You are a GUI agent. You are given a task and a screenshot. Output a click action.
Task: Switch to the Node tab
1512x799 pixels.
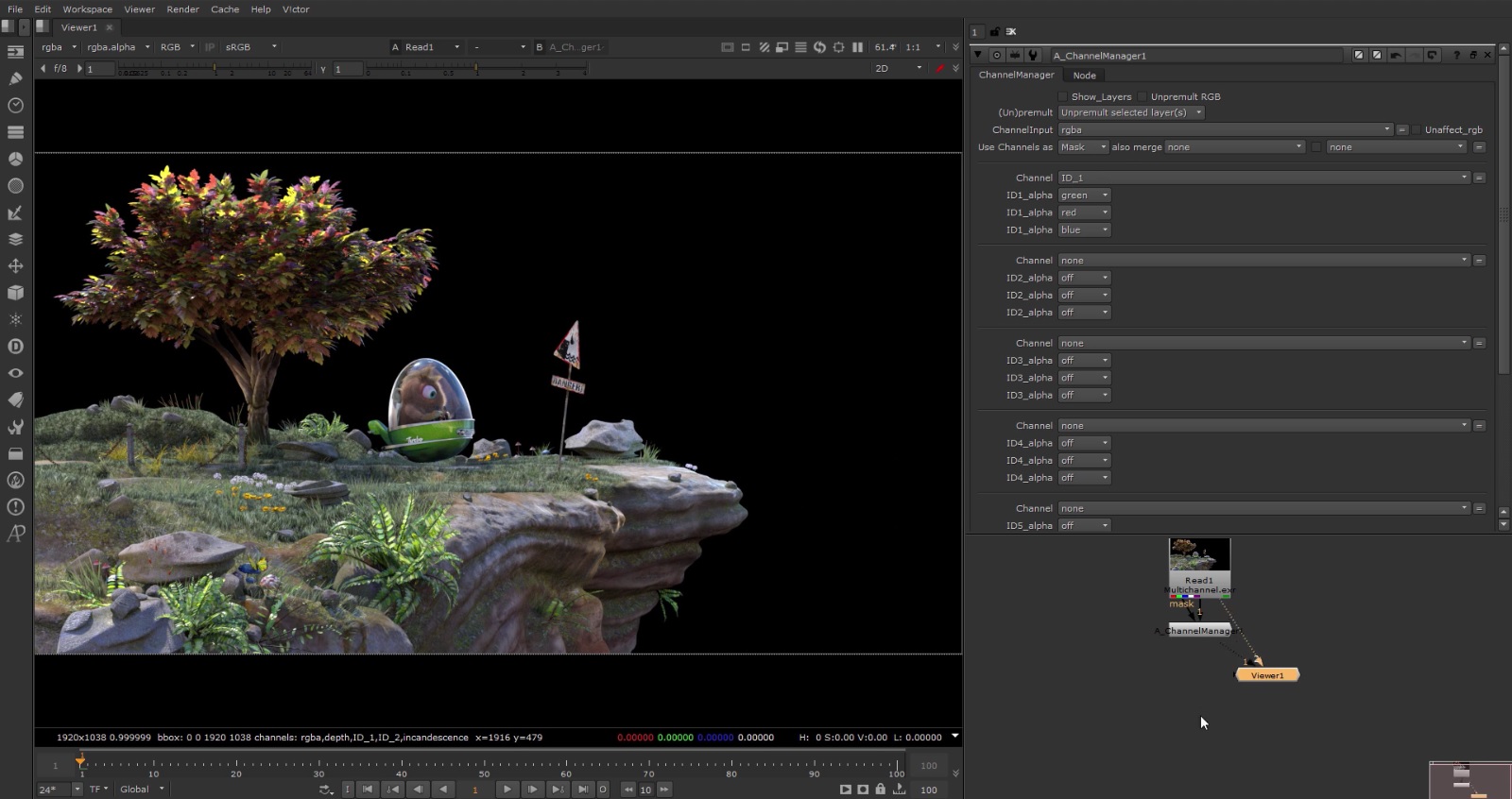[x=1084, y=76]
